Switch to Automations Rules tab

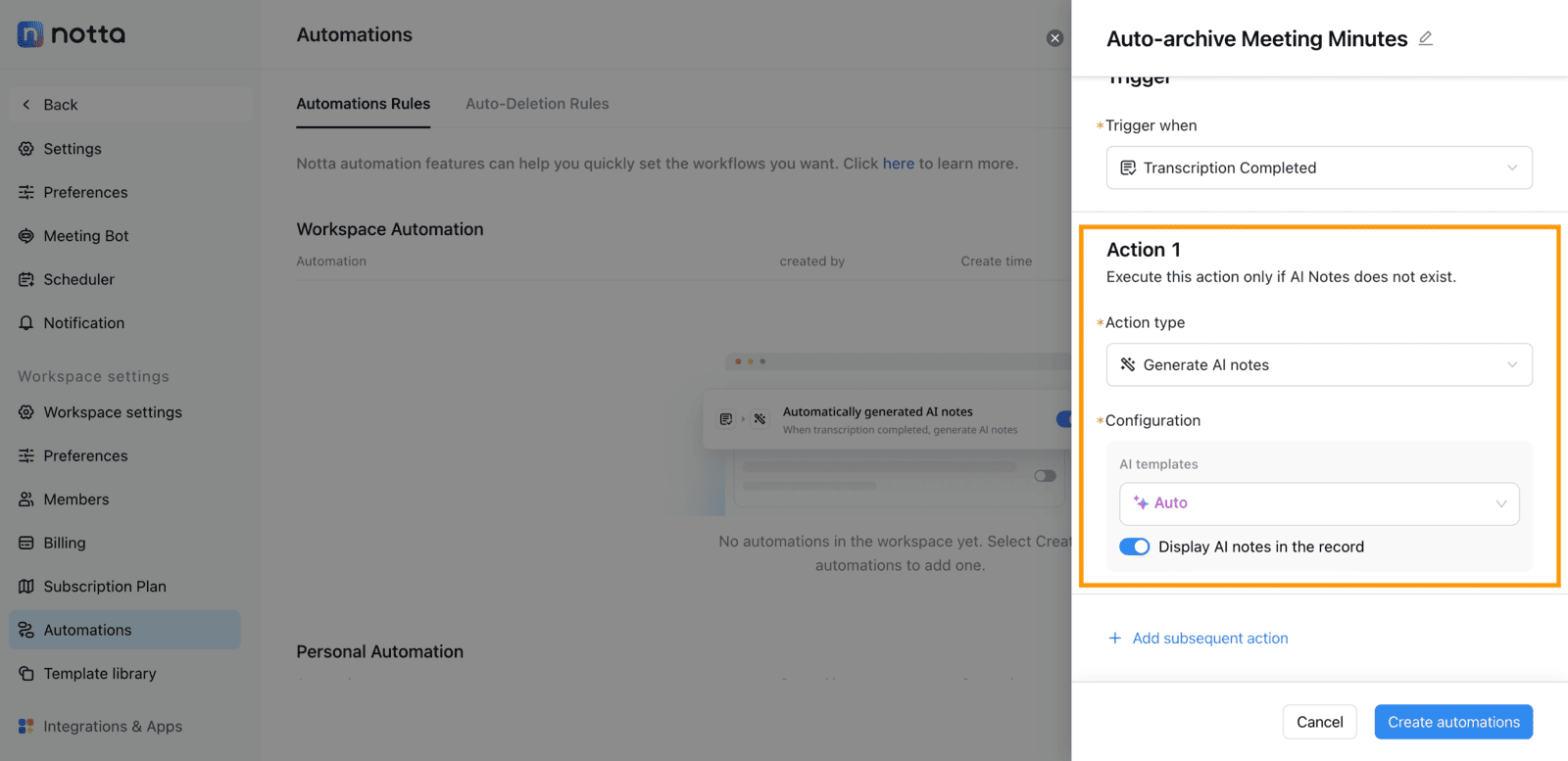(x=364, y=104)
